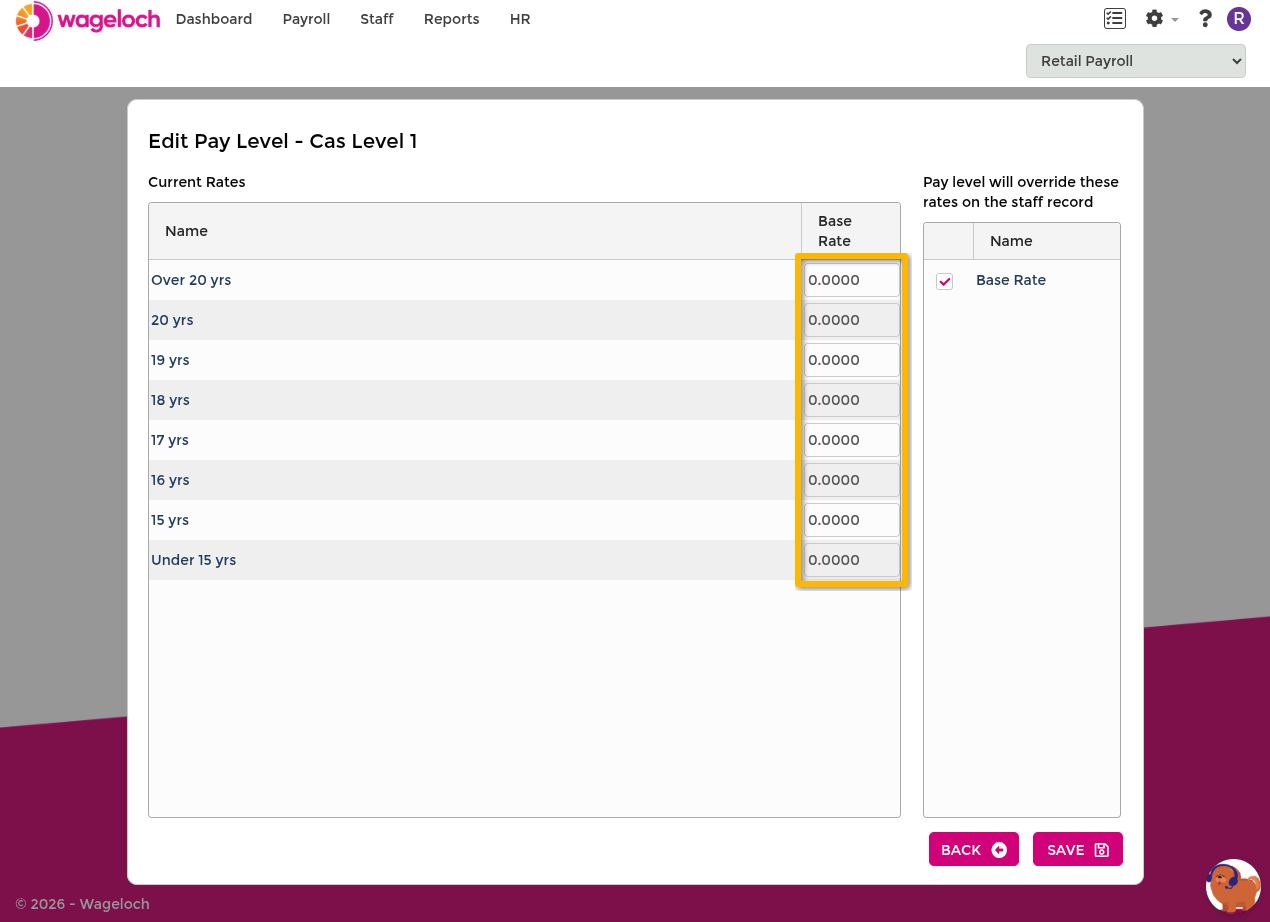Click the Save button
Image resolution: width=1270 pixels, height=922 pixels.
(x=1078, y=849)
